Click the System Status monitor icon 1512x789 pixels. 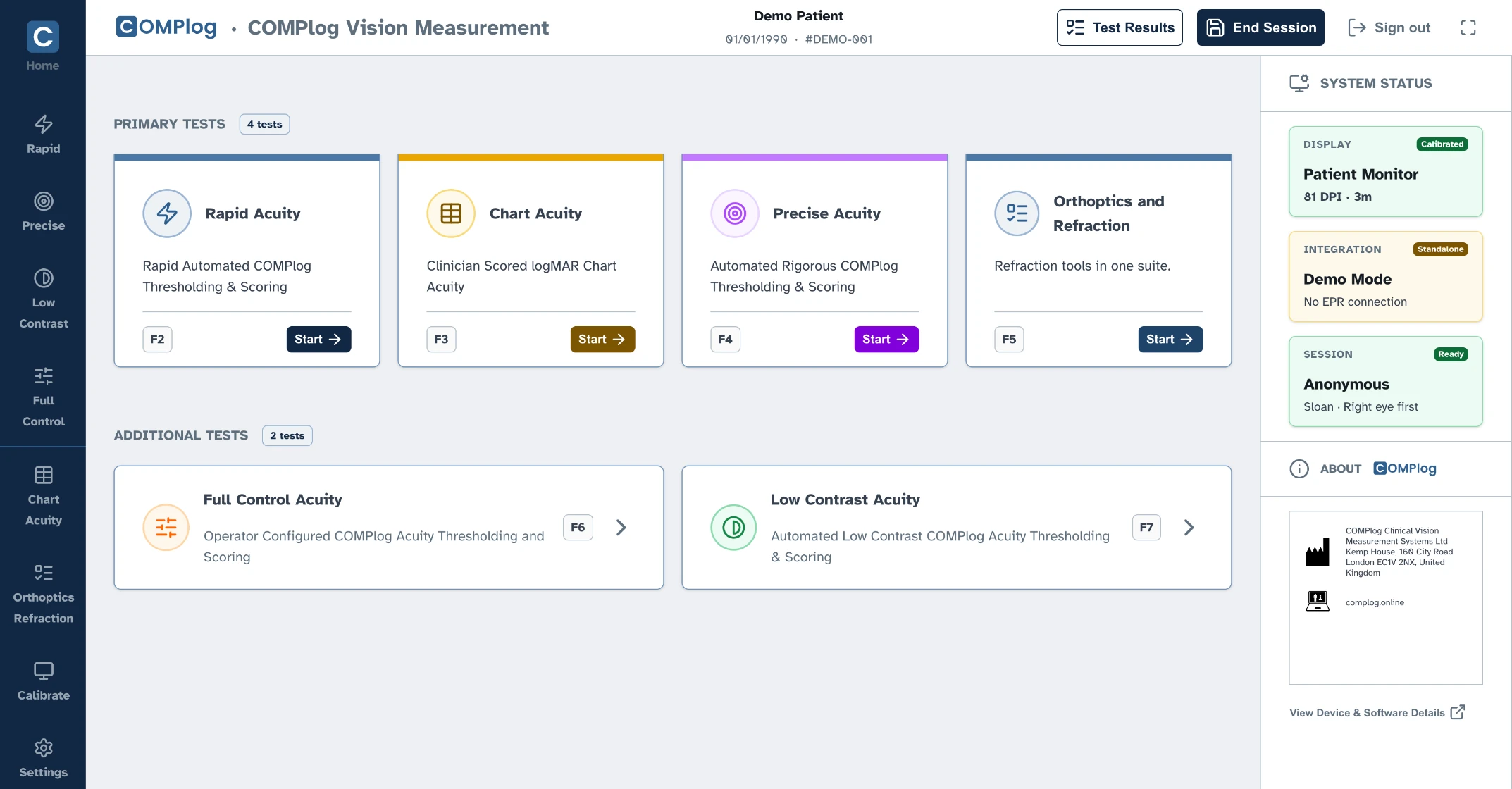coord(1299,83)
